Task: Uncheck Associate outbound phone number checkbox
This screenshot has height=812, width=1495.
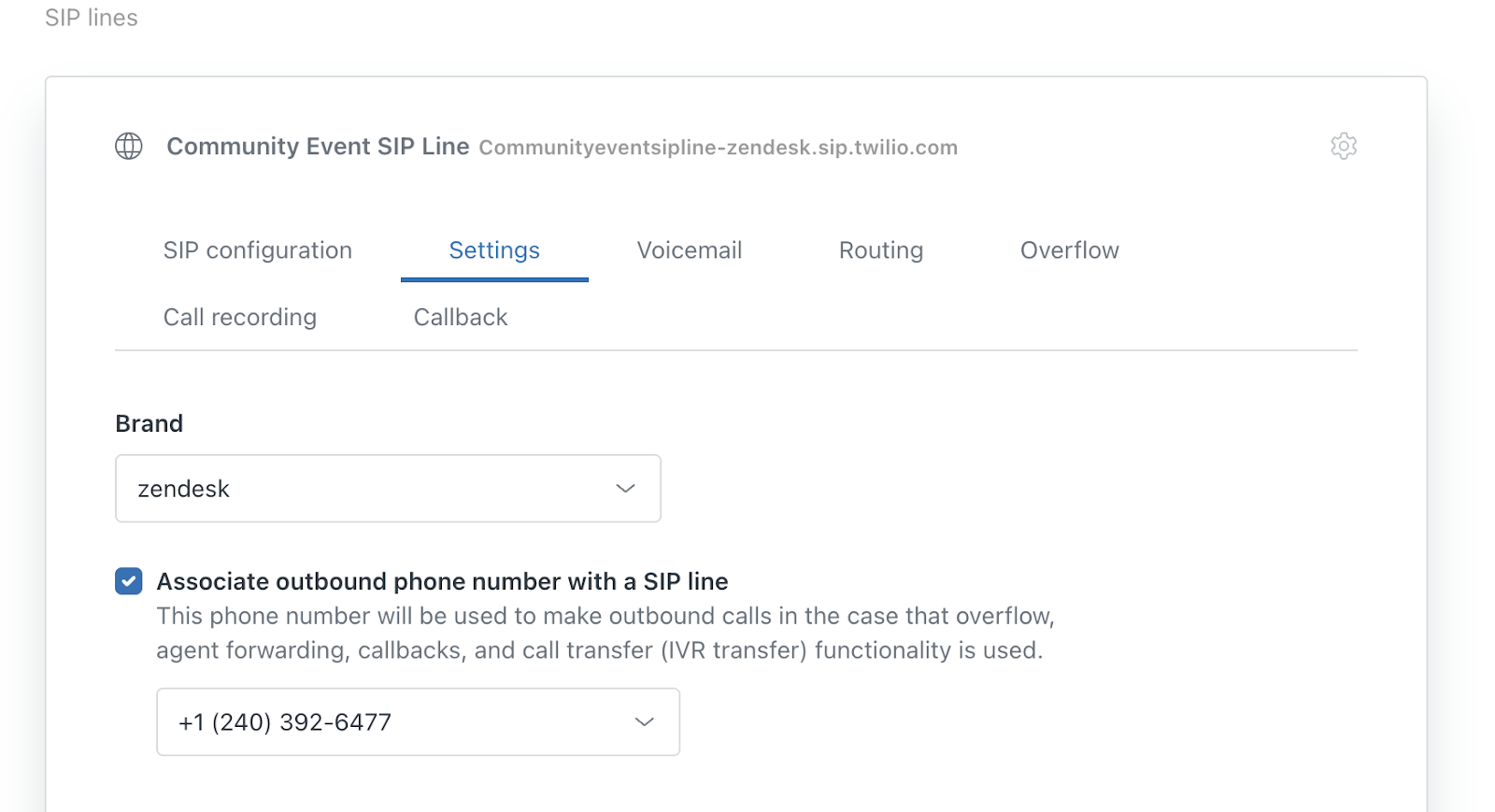Action: coord(129,581)
